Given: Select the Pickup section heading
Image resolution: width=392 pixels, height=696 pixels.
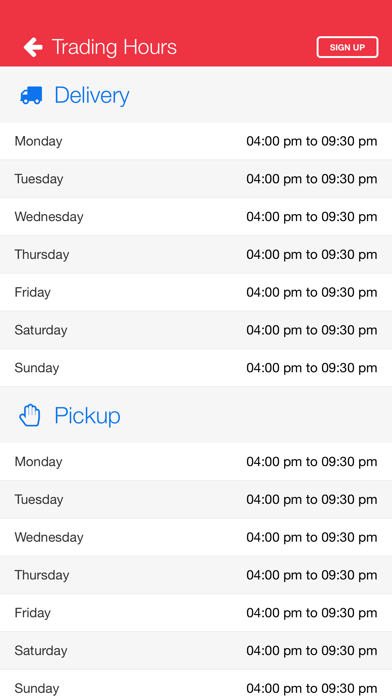Looking at the screenshot, I should point(87,416).
